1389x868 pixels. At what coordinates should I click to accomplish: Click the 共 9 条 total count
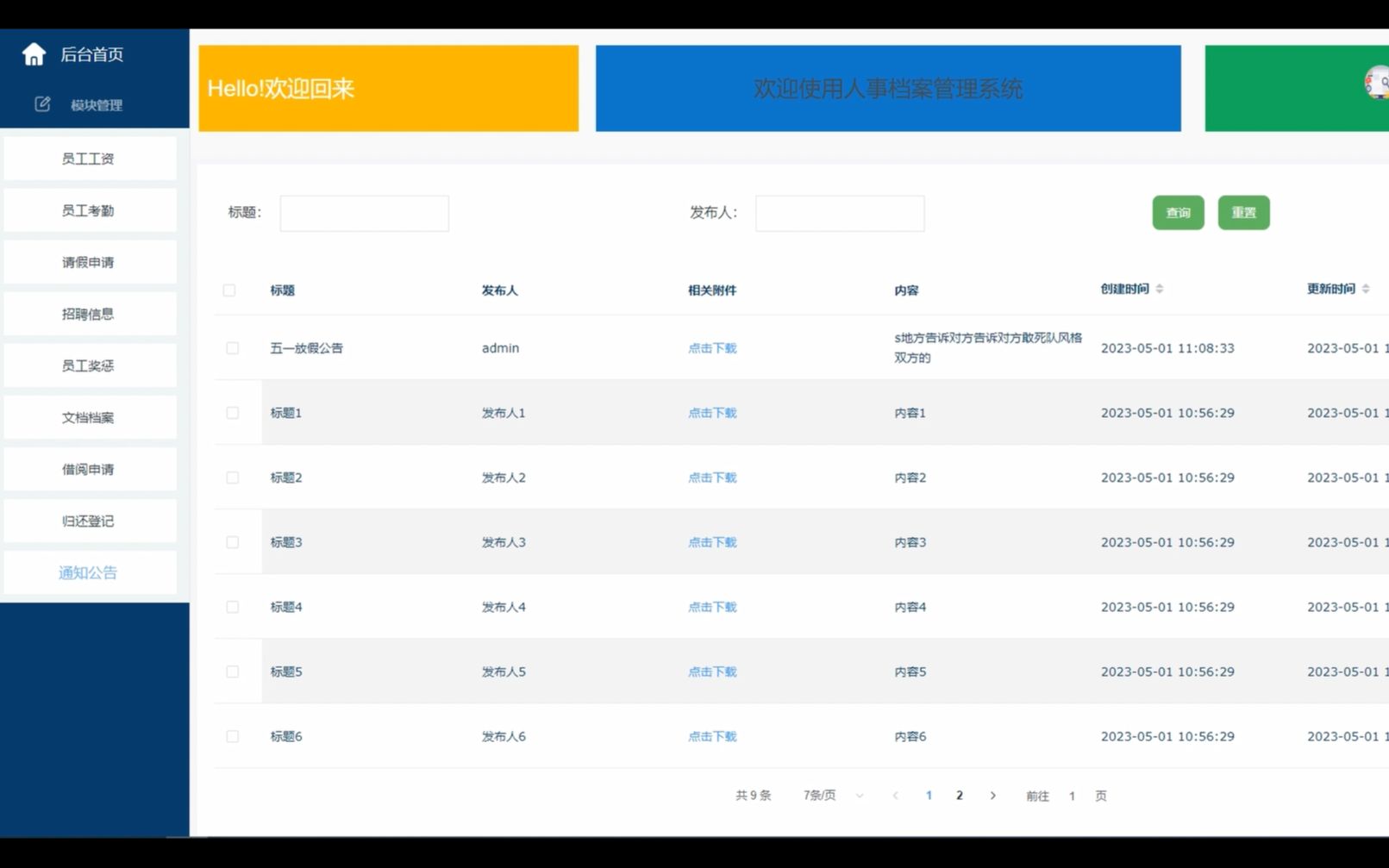(x=753, y=796)
